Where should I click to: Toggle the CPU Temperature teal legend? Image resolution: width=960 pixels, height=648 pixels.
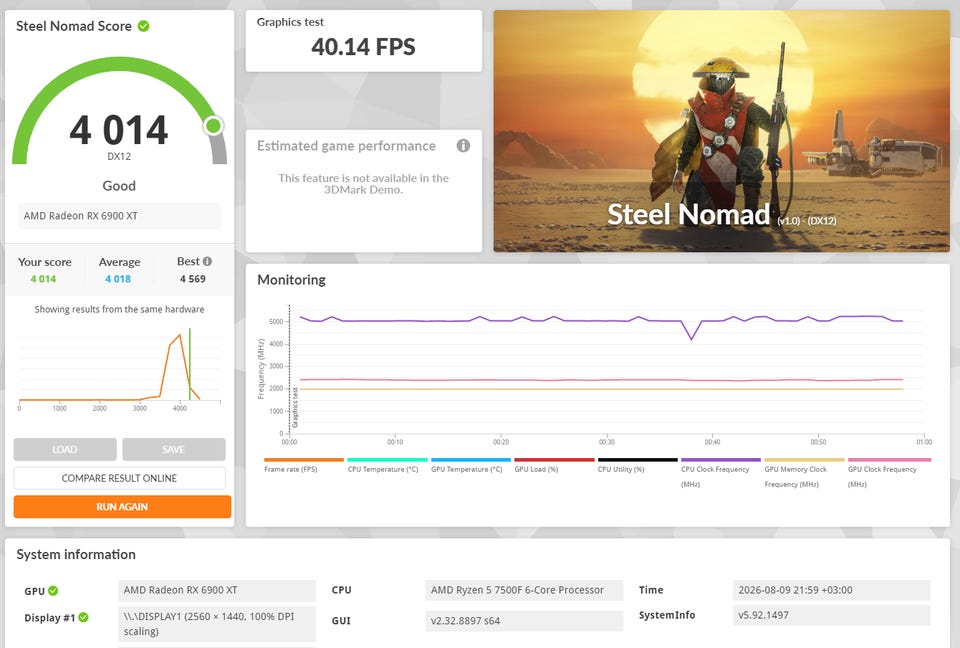click(x=387, y=465)
